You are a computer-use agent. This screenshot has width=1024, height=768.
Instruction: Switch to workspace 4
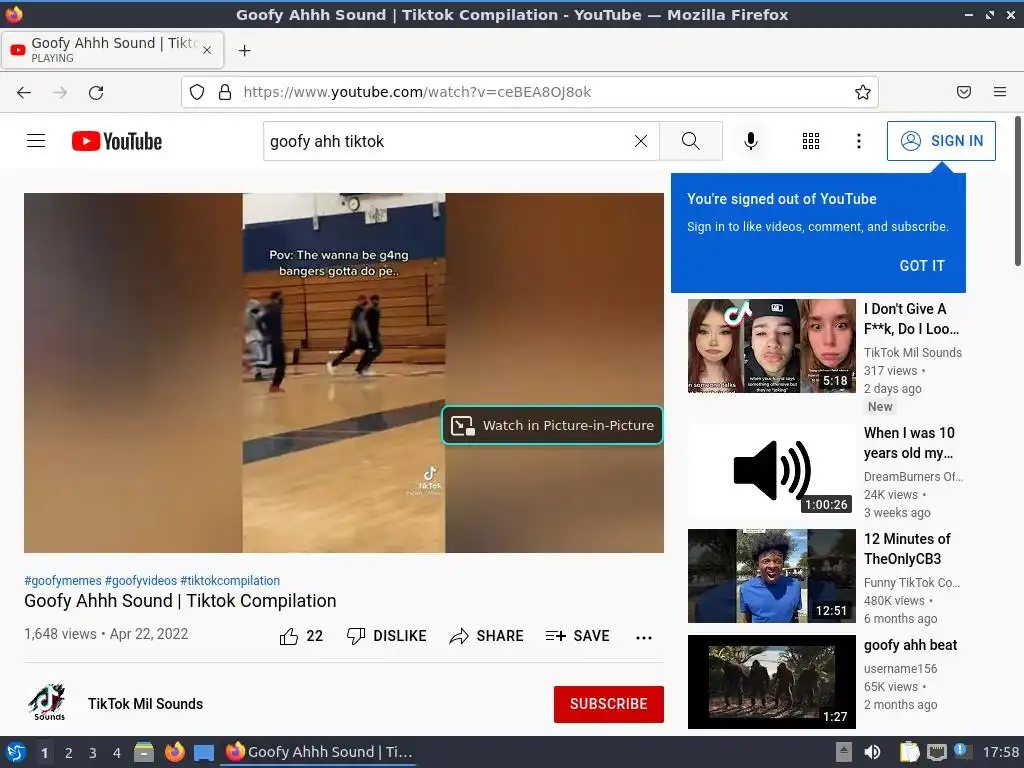(117, 753)
